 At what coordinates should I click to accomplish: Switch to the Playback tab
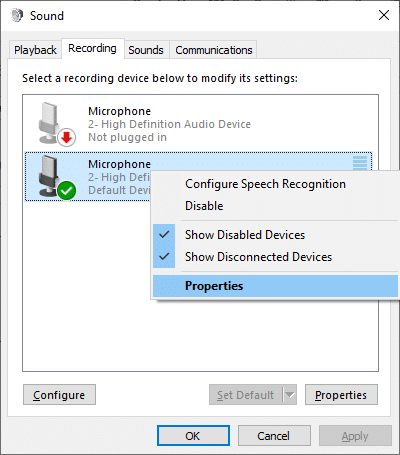click(35, 50)
